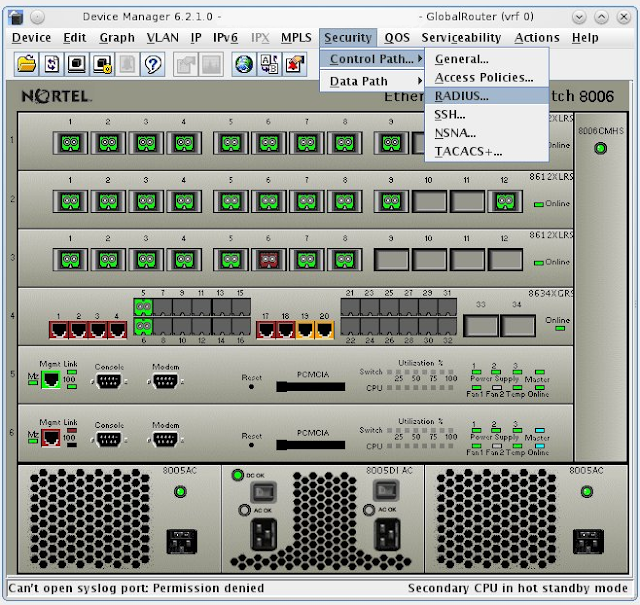Choose SSH... from the Control Path submenu
This screenshot has width=640, height=605.
[487, 115]
